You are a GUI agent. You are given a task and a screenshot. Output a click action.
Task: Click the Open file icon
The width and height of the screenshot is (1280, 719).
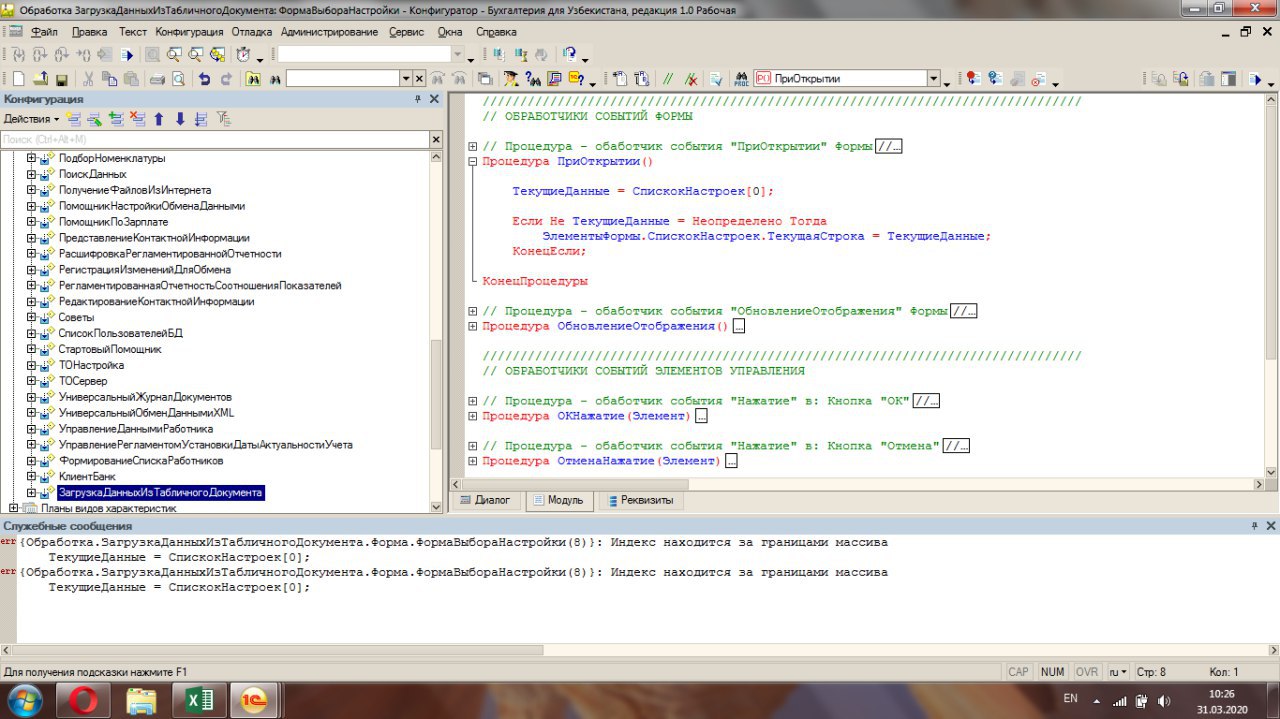[x=39, y=79]
